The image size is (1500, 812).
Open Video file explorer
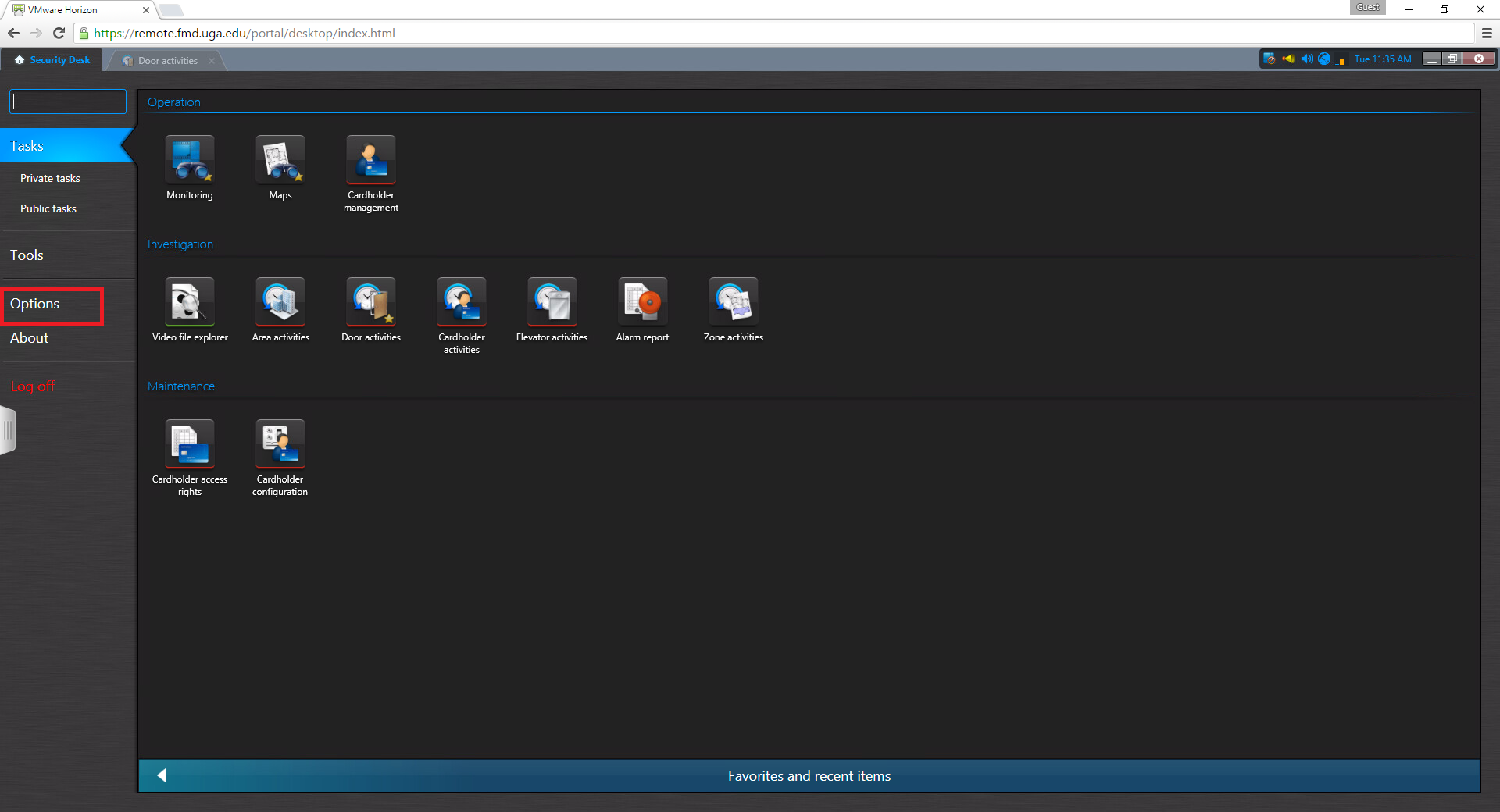pos(189,302)
